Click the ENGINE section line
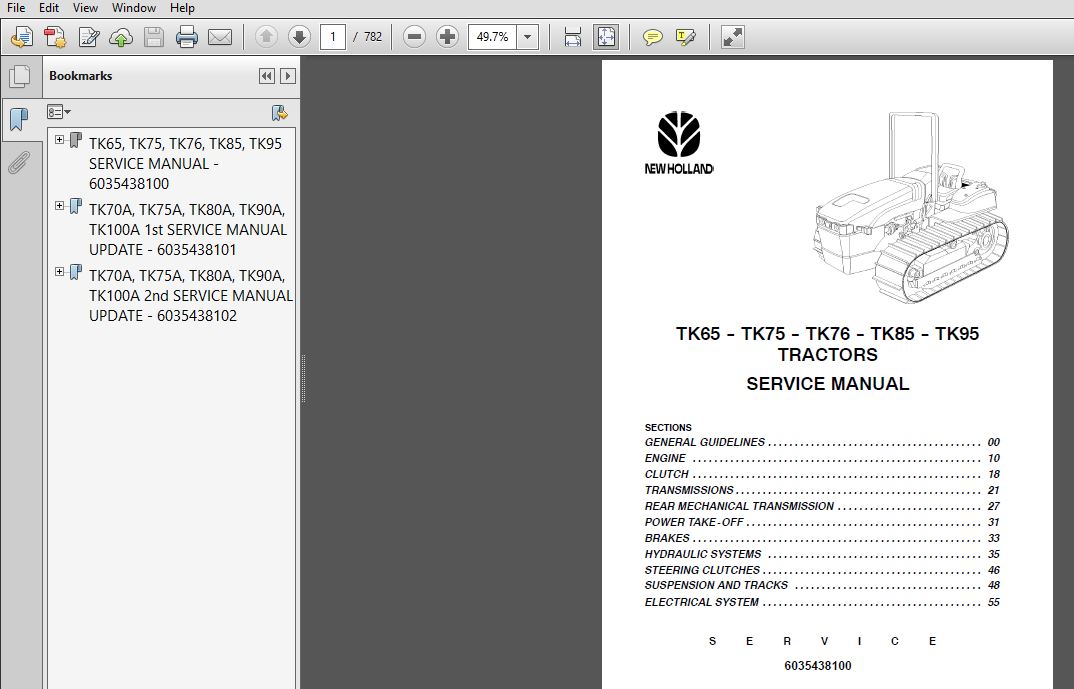 coord(822,458)
